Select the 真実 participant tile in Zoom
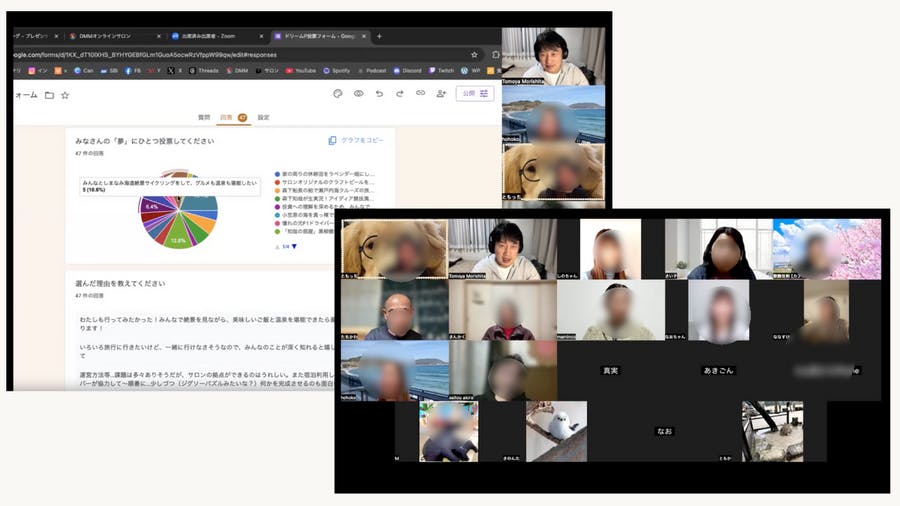The width and height of the screenshot is (900, 506). pyautogui.click(x=611, y=371)
